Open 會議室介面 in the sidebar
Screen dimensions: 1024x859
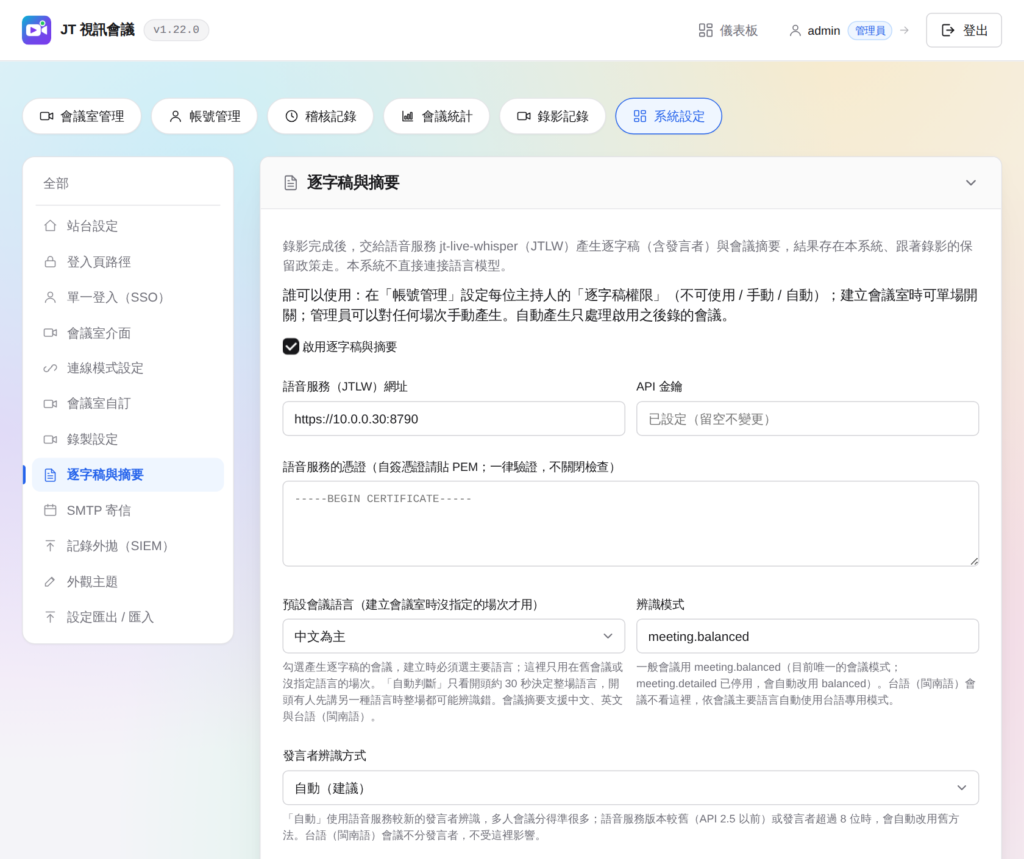tap(127, 333)
